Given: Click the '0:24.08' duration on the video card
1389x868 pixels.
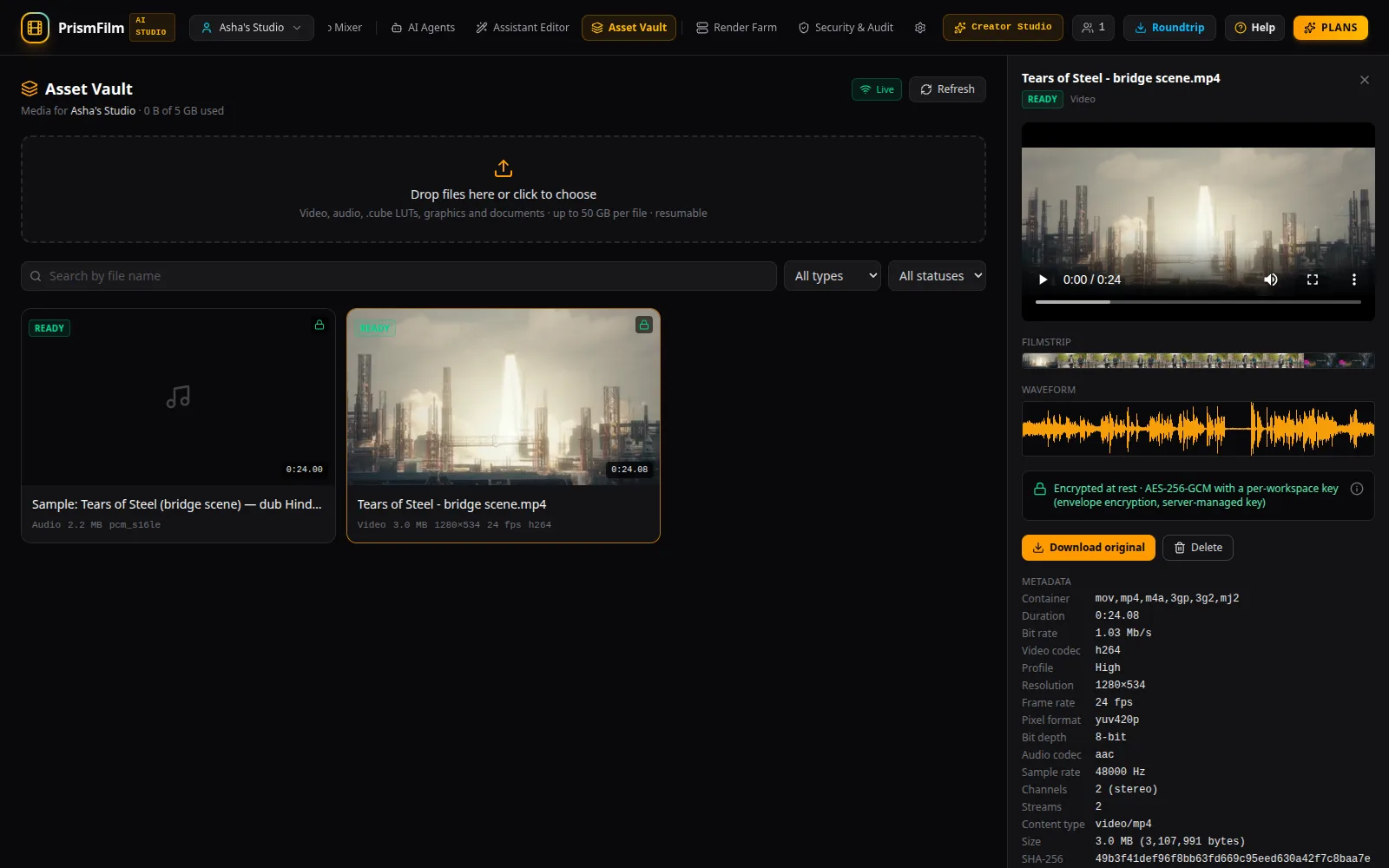Looking at the screenshot, I should [x=629, y=470].
